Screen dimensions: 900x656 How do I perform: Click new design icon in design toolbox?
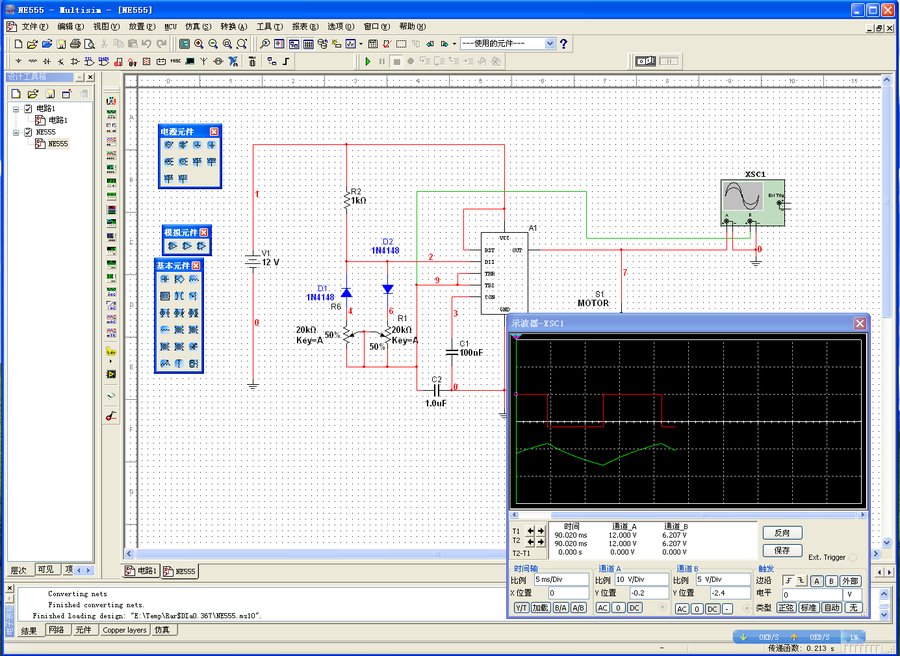(x=16, y=94)
